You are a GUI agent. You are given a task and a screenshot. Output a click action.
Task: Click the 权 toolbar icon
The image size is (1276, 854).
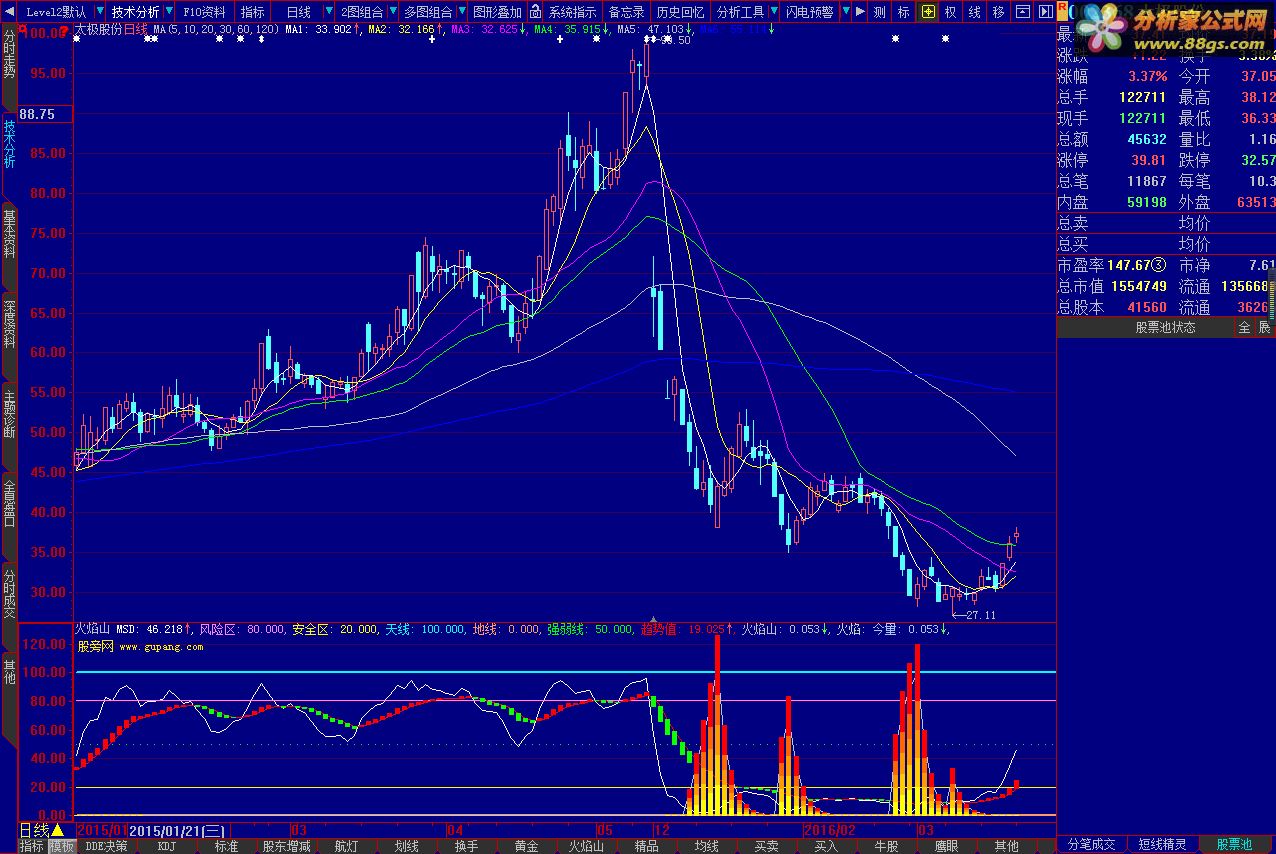click(x=951, y=12)
